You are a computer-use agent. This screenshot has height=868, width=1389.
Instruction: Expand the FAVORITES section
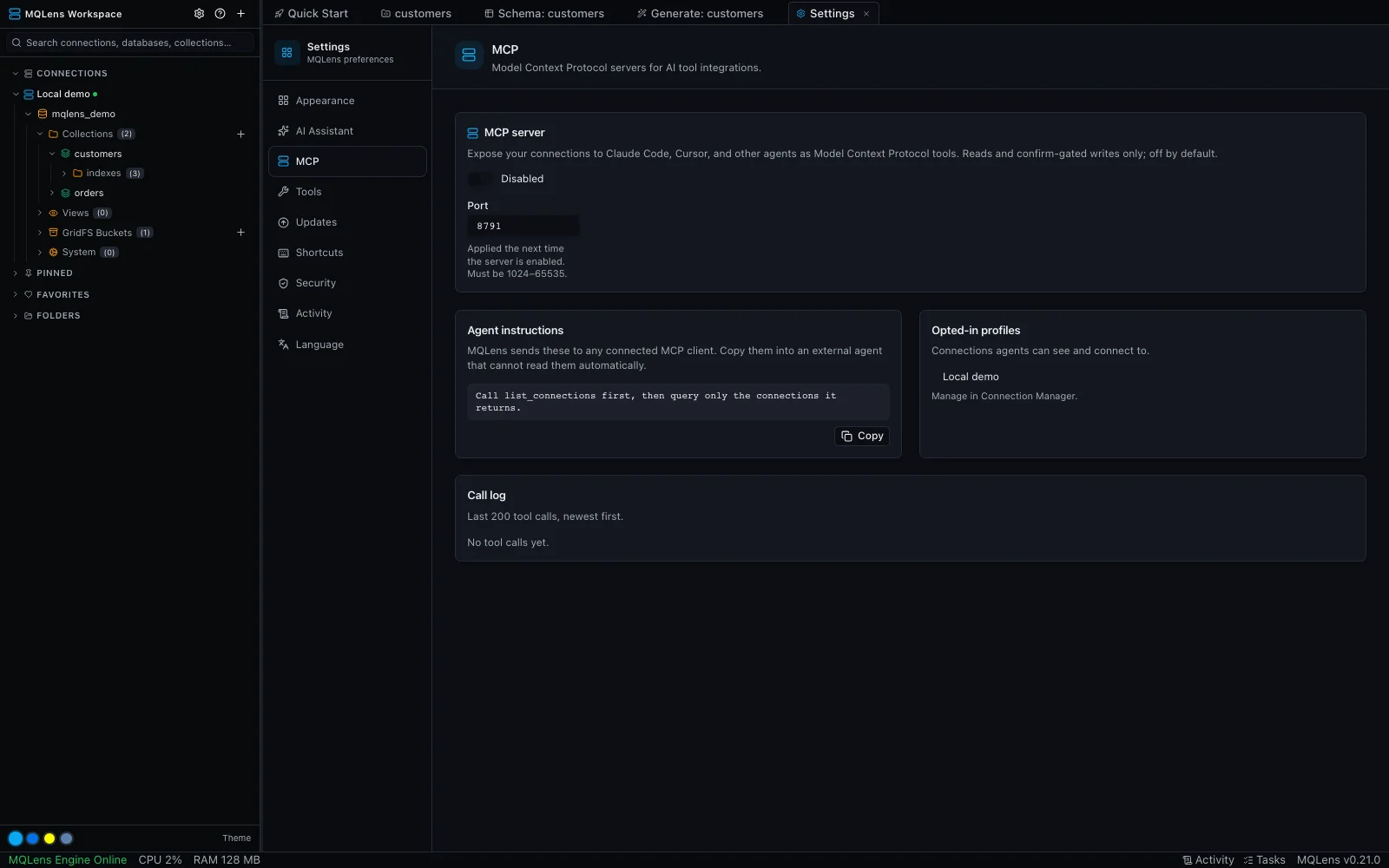[16, 294]
